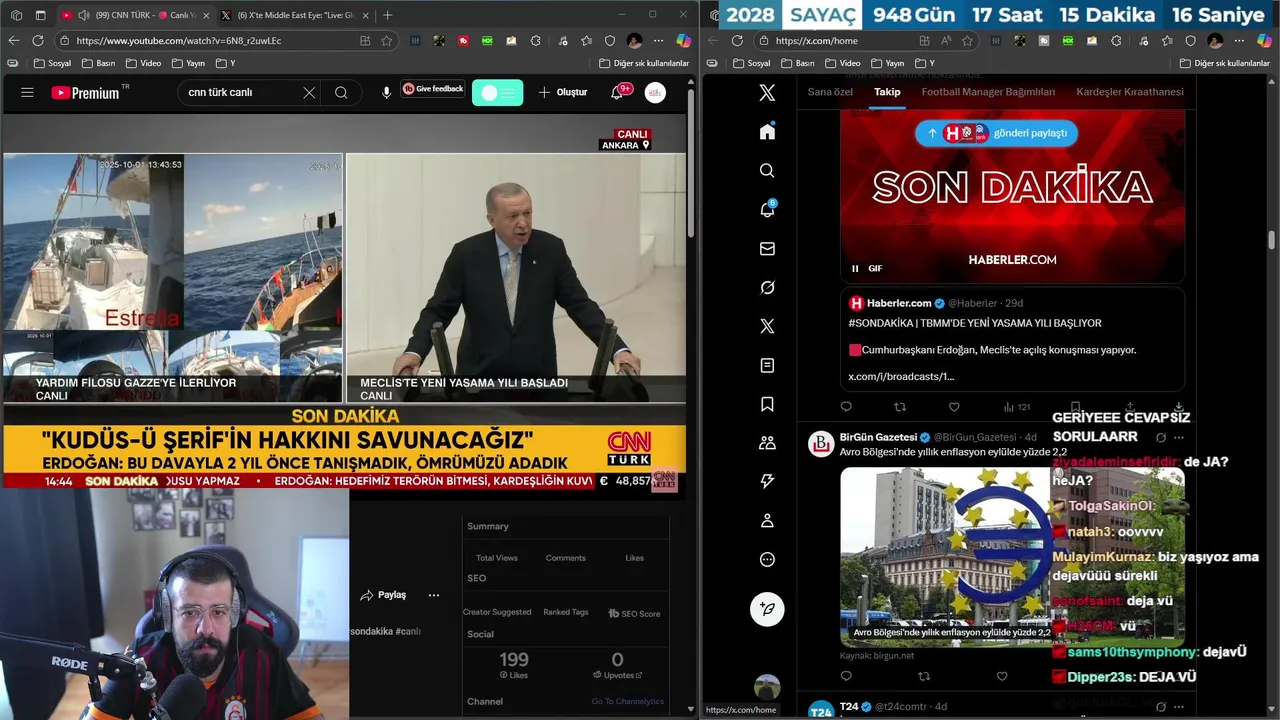Image resolution: width=1280 pixels, height=720 pixels.
Task: Like the Haberler.com post
Action: click(954, 407)
